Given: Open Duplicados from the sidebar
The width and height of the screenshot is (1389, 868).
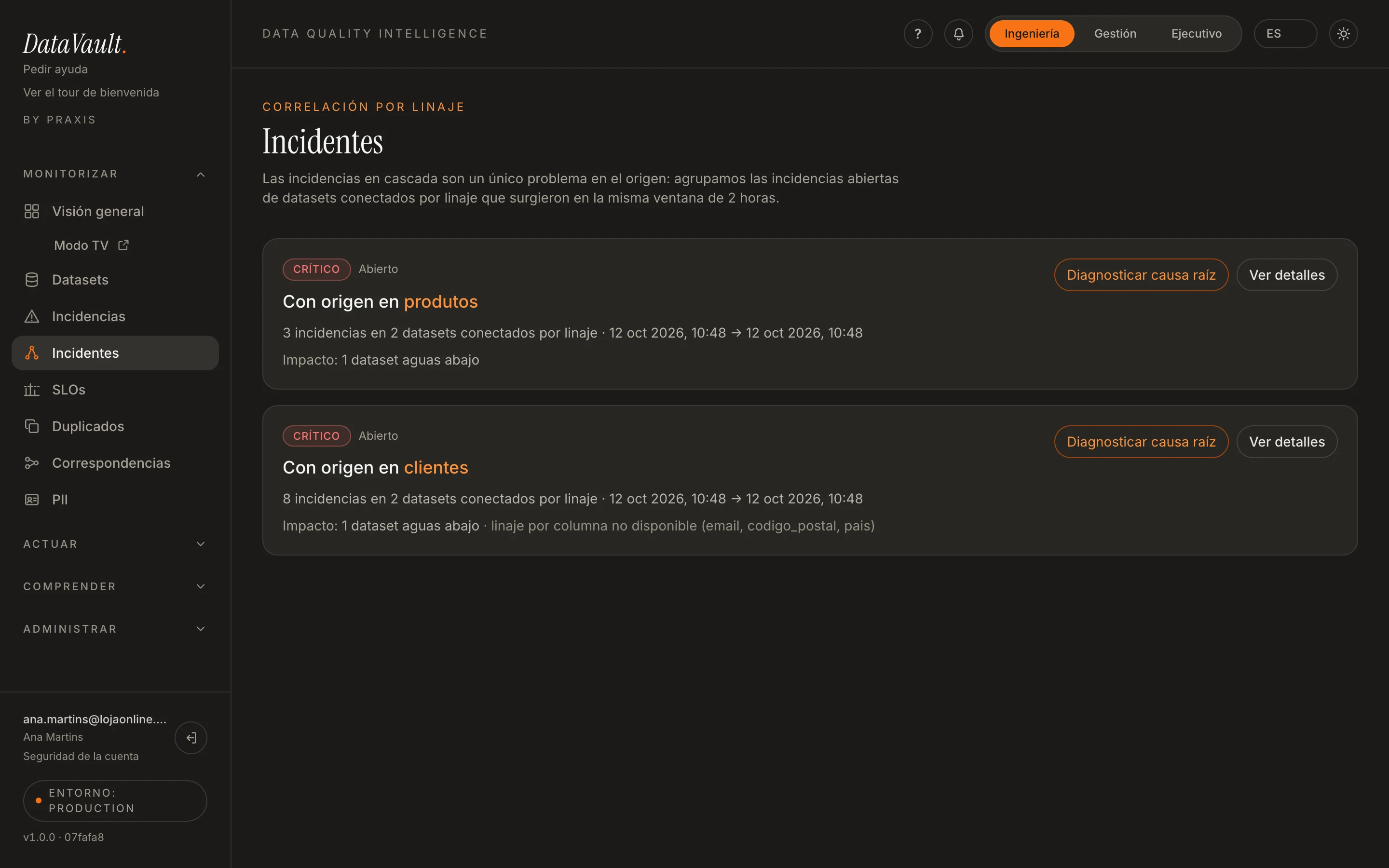Looking at the screenshot, I should tap(115, 426).
